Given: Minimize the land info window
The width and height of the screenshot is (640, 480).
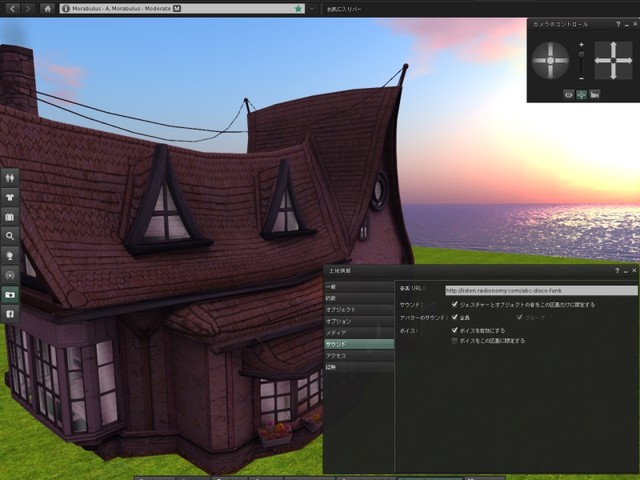Looking at the screenshot, I should coord(626,271).
